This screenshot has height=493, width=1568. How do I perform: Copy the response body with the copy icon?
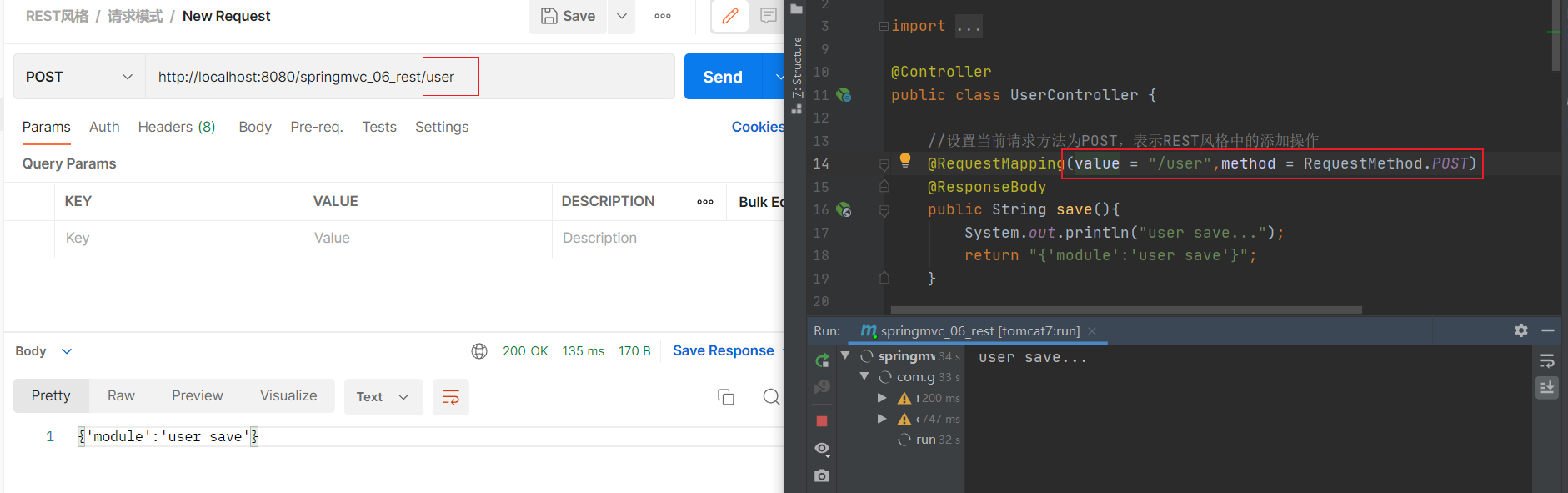pos(726,397)
